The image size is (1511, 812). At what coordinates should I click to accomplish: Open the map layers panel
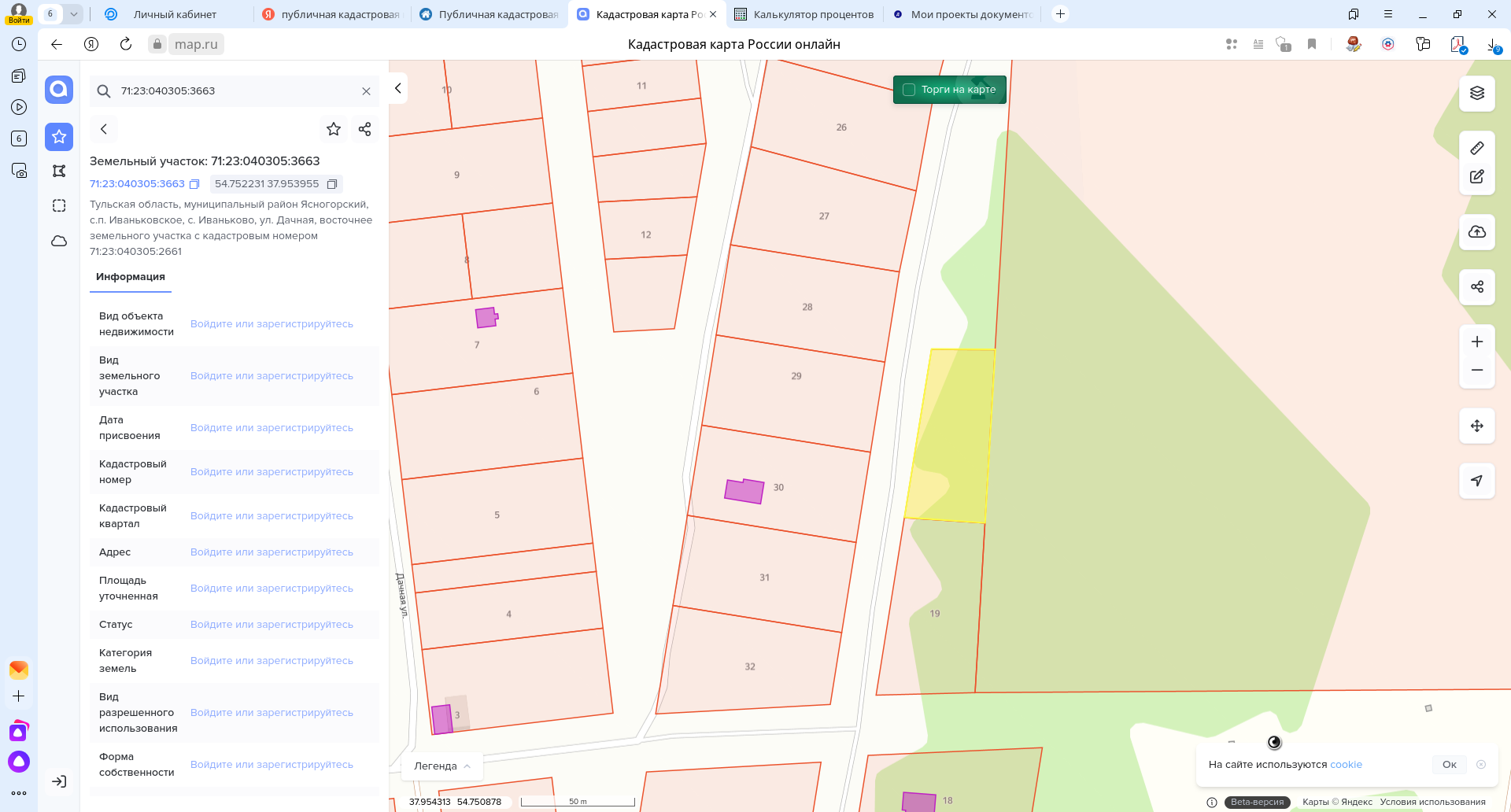[x=1476, y=93]
